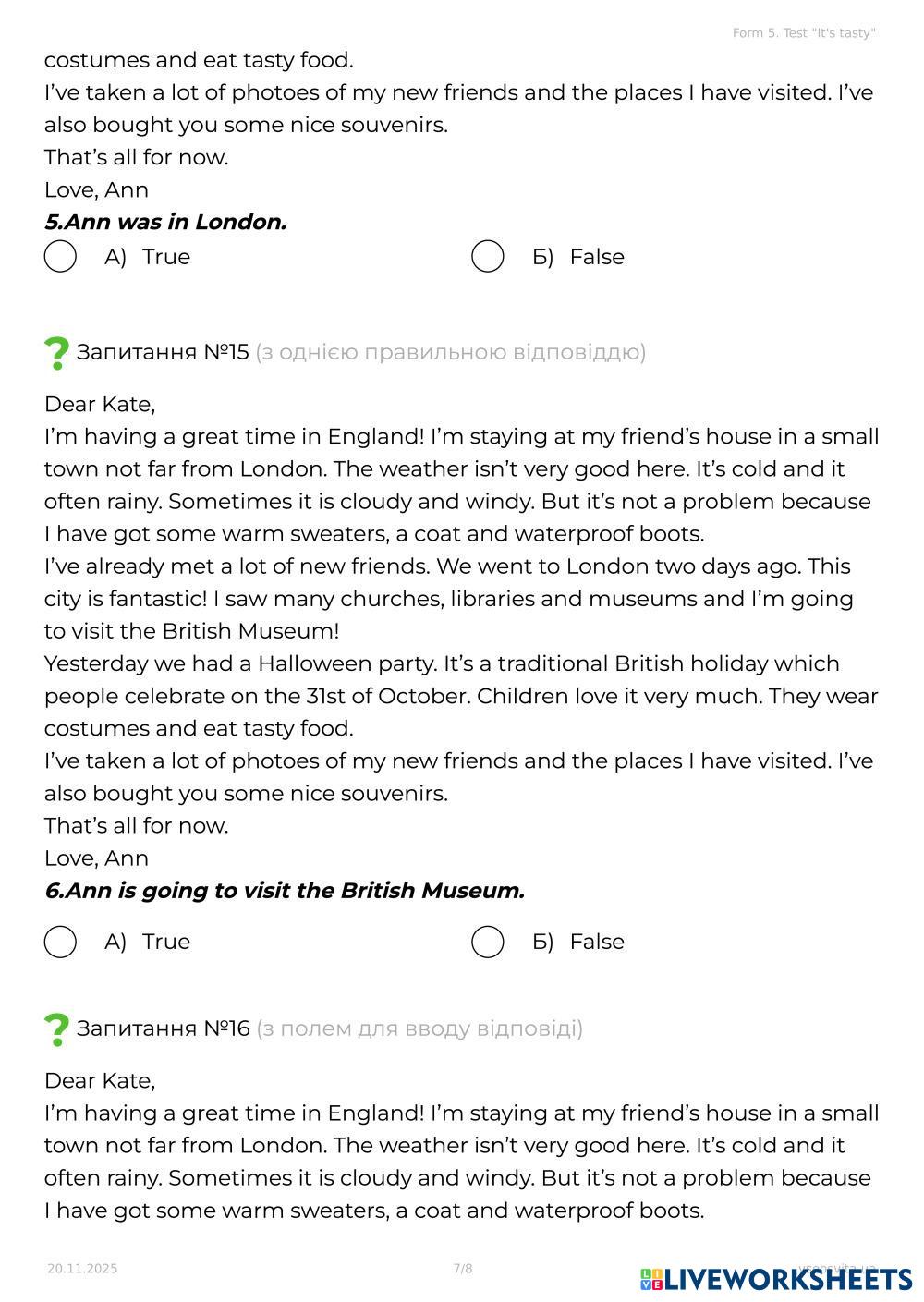
Task: Click the "Form 5. Test It's tasty" header
Action: (x=804, y=33)
